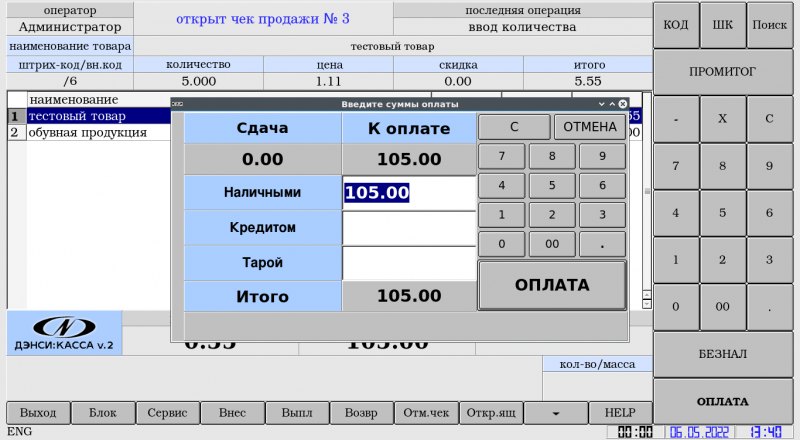Click the Выпл payout button
800x440 pixels.
pyautogui.click(x=297, y=413)
